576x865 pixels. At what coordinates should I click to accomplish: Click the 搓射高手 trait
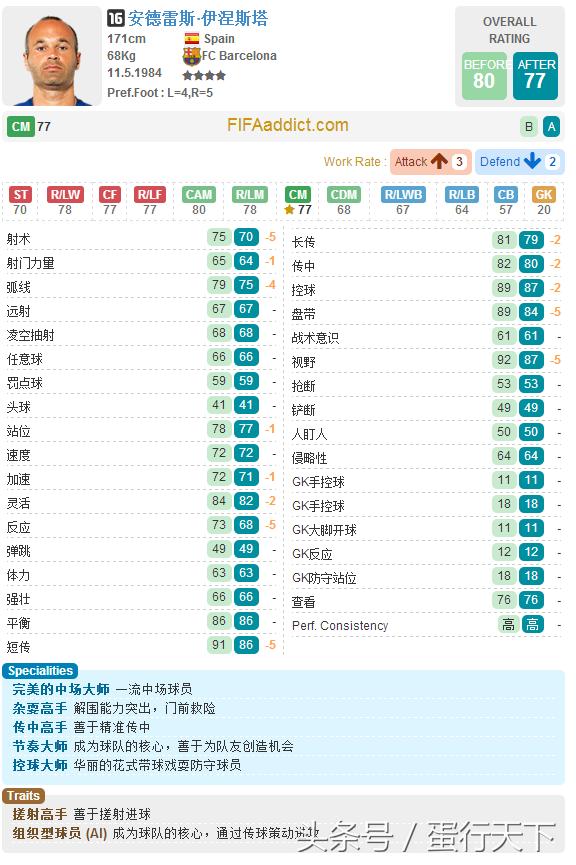40,814
